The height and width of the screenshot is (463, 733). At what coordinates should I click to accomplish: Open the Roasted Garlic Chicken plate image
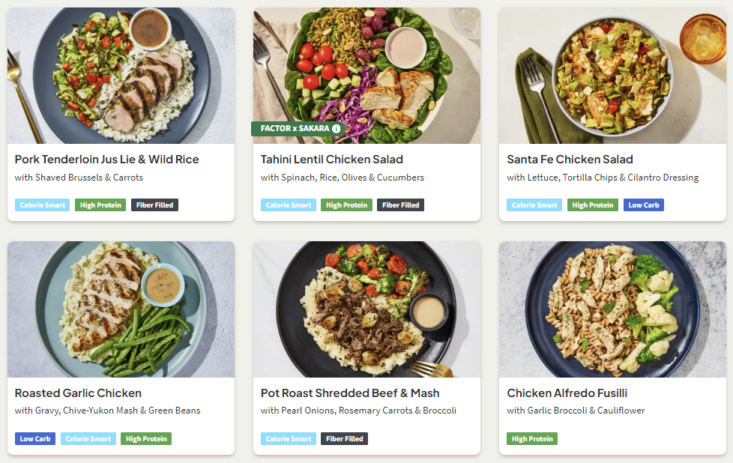click(121, 308)
